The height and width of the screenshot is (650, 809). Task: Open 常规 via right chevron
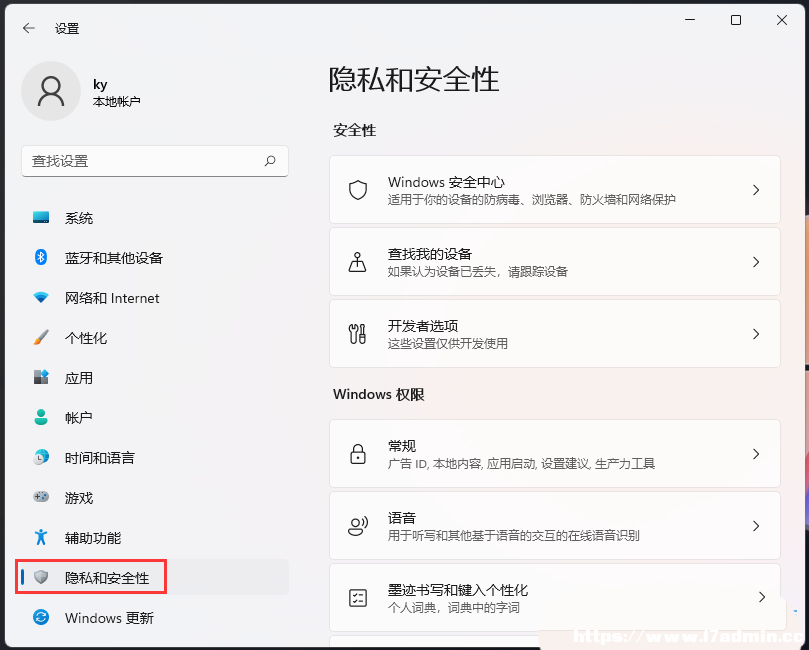(x=756, y=454)
